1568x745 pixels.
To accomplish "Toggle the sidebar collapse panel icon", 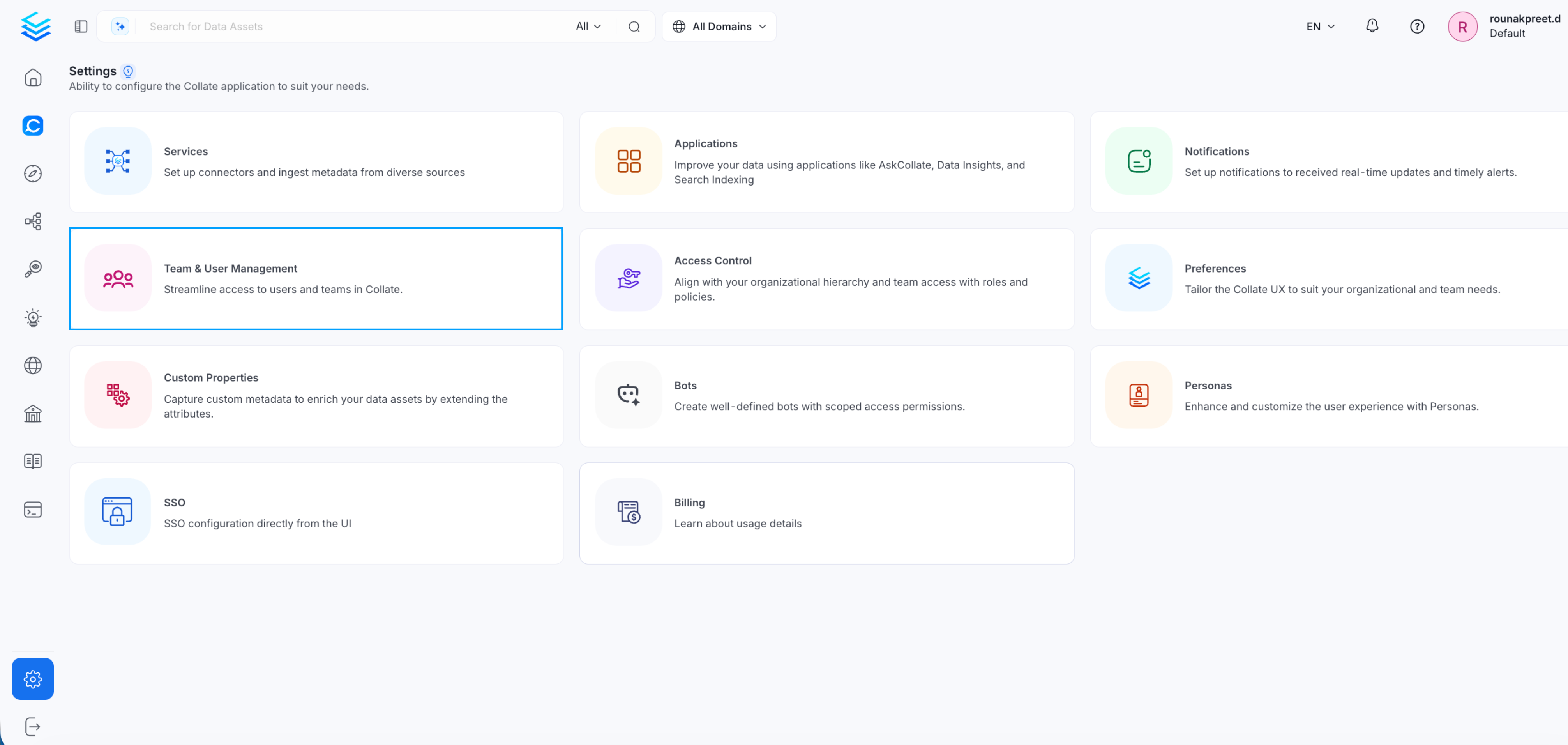I will pos(80,26).
